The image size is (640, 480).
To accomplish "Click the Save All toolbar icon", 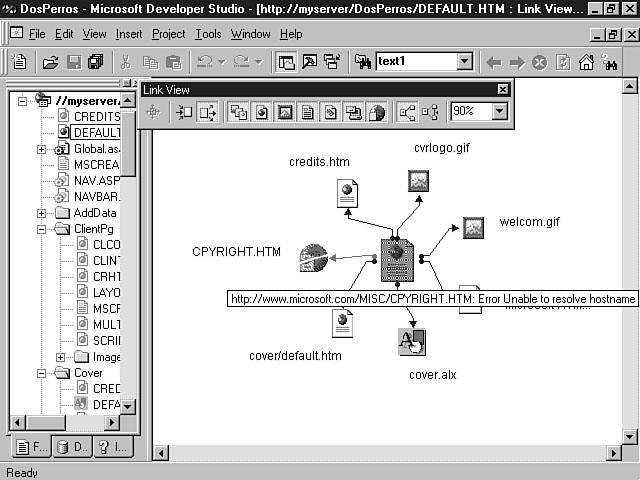I will click(95, 62).
